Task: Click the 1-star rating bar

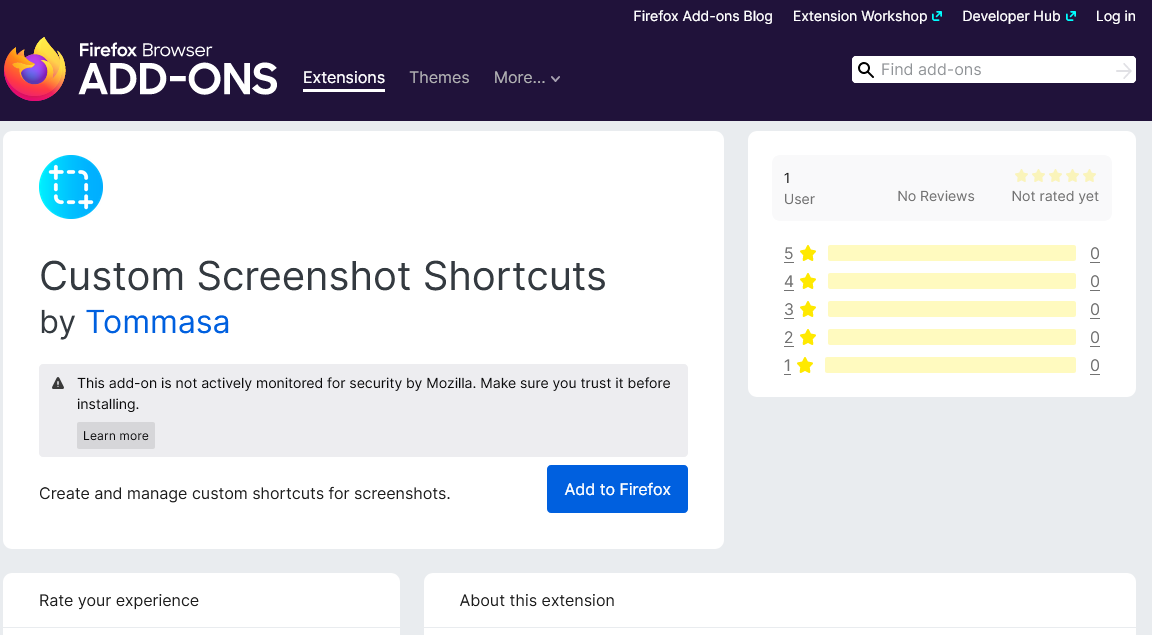Action: (950, 365)
